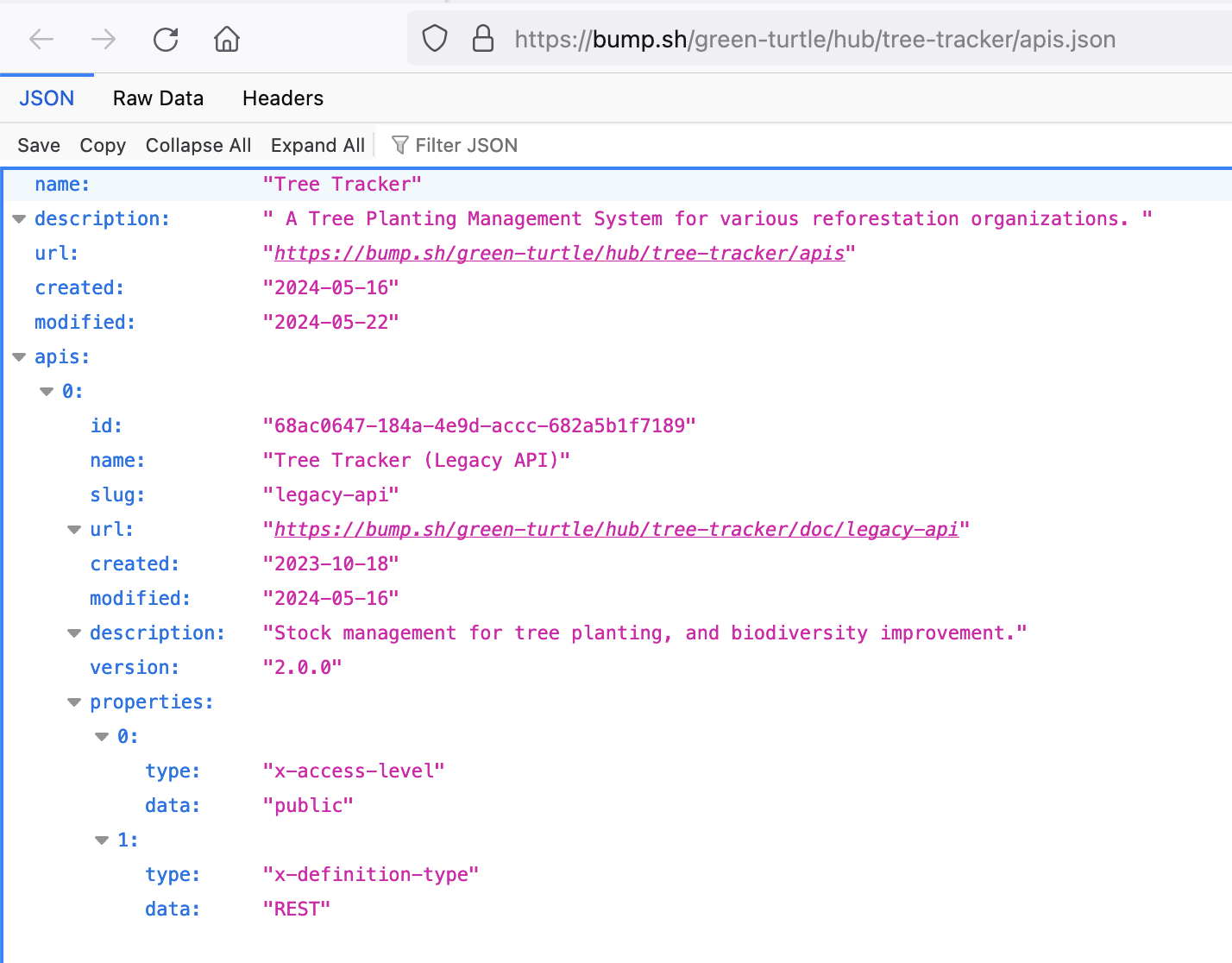This screenshot has width=1232, height=963.
Task: Switch to the Raw Data tab
Action: (158, 98)
